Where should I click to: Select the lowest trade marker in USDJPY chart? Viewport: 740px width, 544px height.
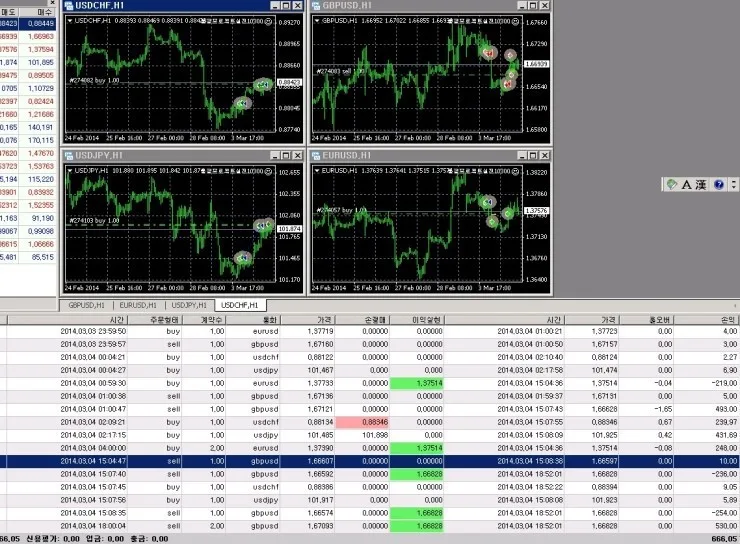243,258
